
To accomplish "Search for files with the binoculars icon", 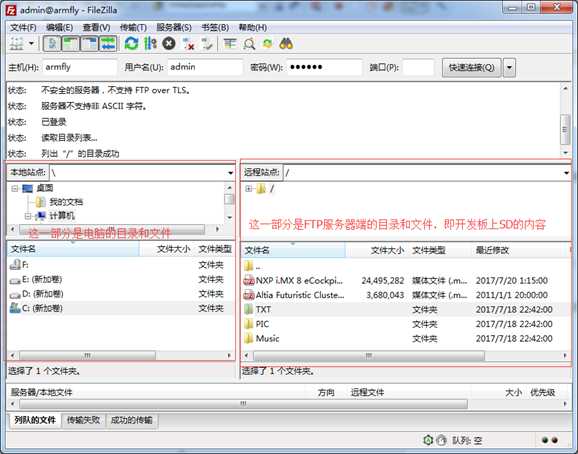I will [286, 44].
